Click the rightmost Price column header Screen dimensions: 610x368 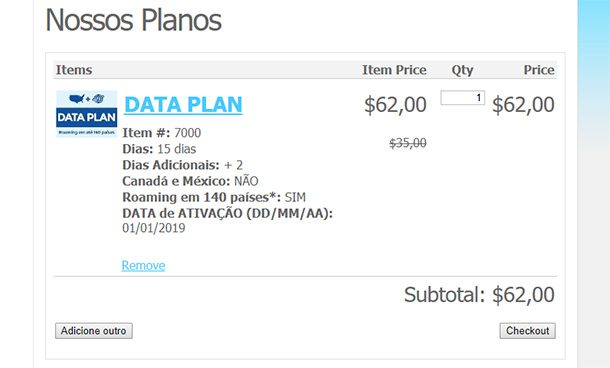pos(539,70)
